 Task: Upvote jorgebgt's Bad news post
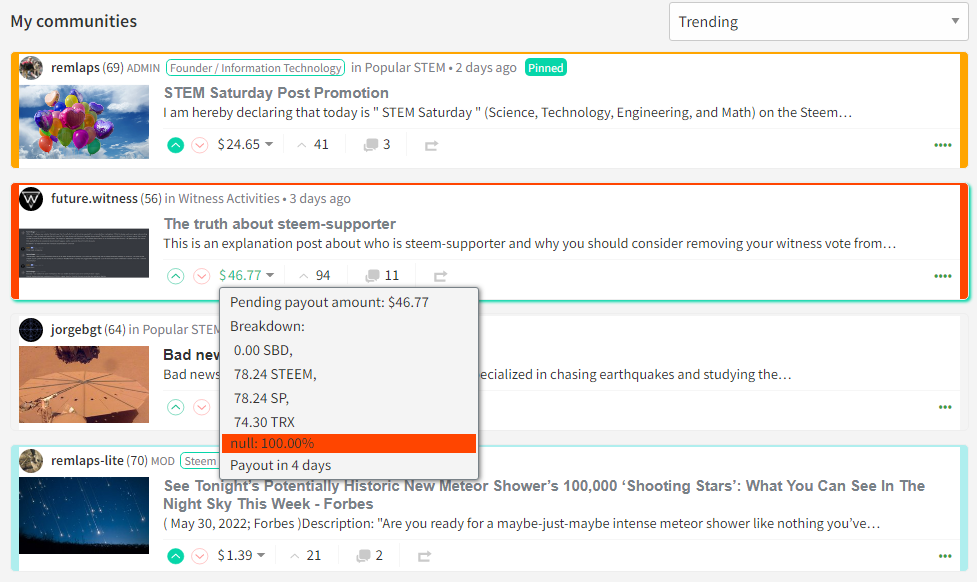(x=176, y=407)
